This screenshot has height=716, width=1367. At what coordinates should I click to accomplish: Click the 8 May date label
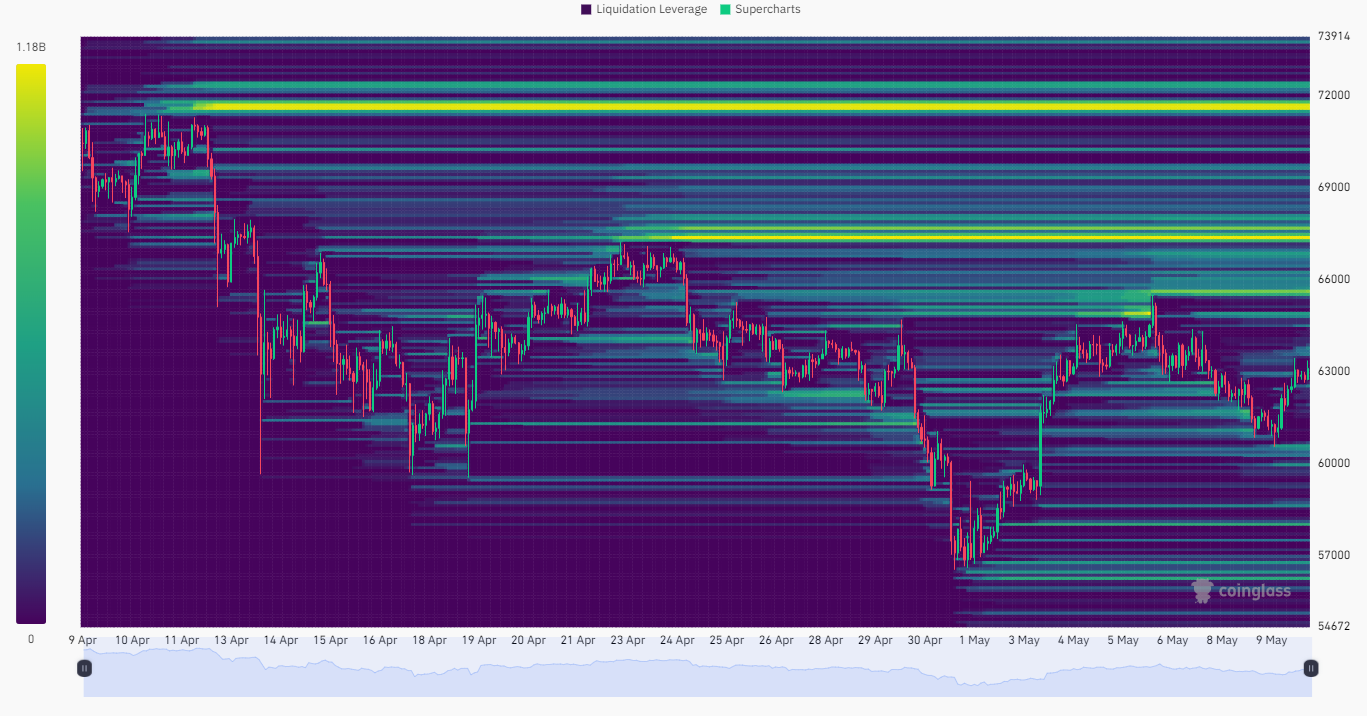click(1222, 640)
